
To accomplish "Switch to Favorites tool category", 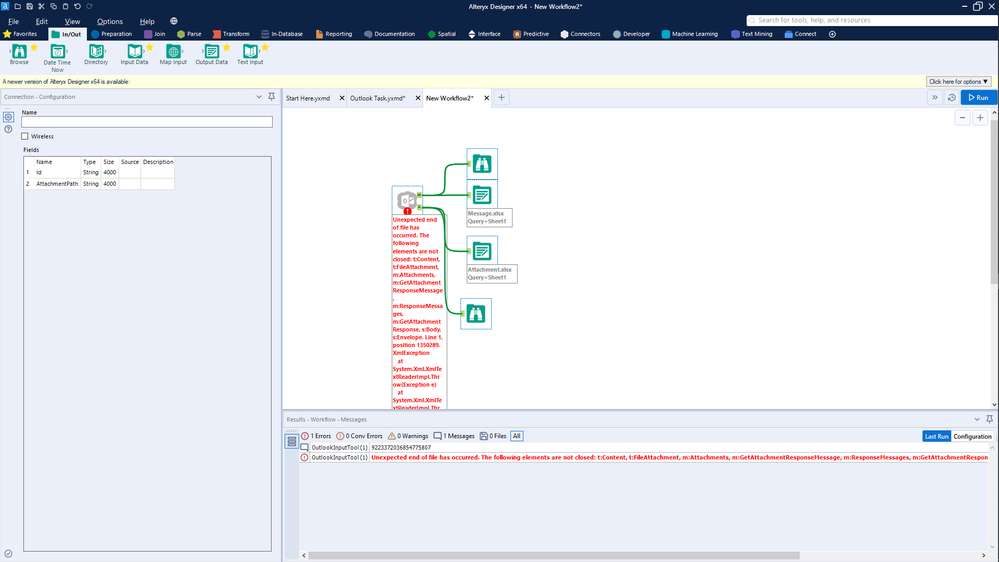I will coord(20,34).
